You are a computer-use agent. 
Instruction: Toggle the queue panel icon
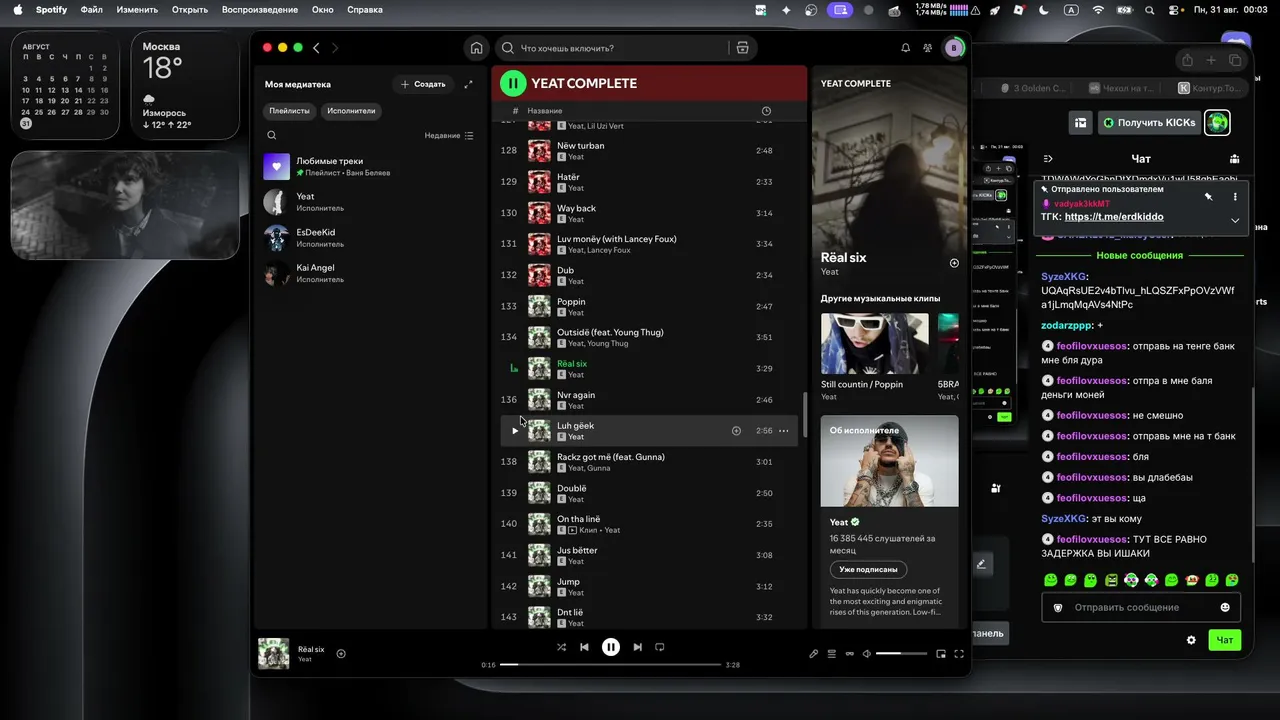[x=832, y=654]
